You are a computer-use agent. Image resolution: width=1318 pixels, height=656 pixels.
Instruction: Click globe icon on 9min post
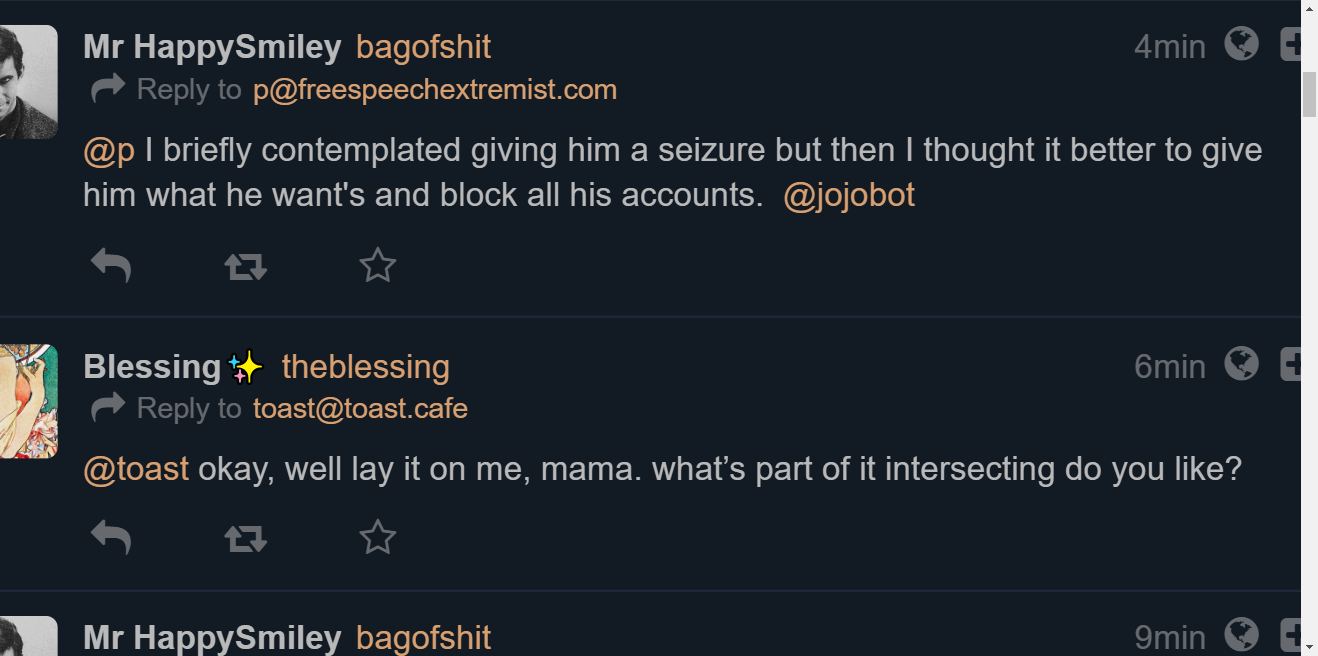coord(1241,634)
